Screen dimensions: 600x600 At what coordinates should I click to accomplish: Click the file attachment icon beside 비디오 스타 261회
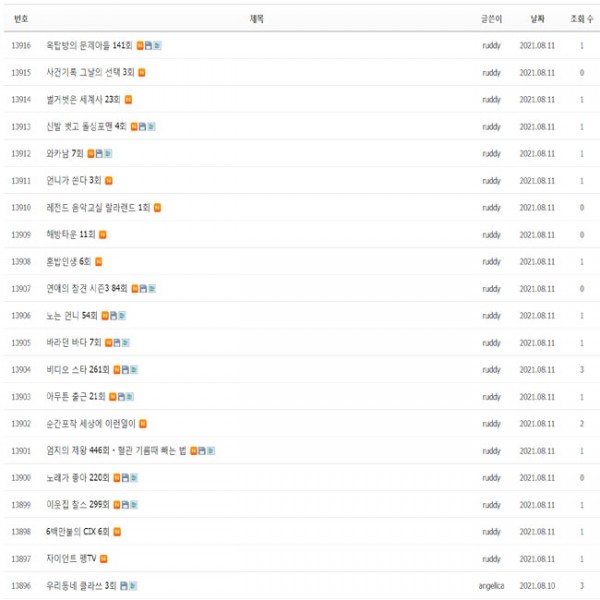pos(125,369)
